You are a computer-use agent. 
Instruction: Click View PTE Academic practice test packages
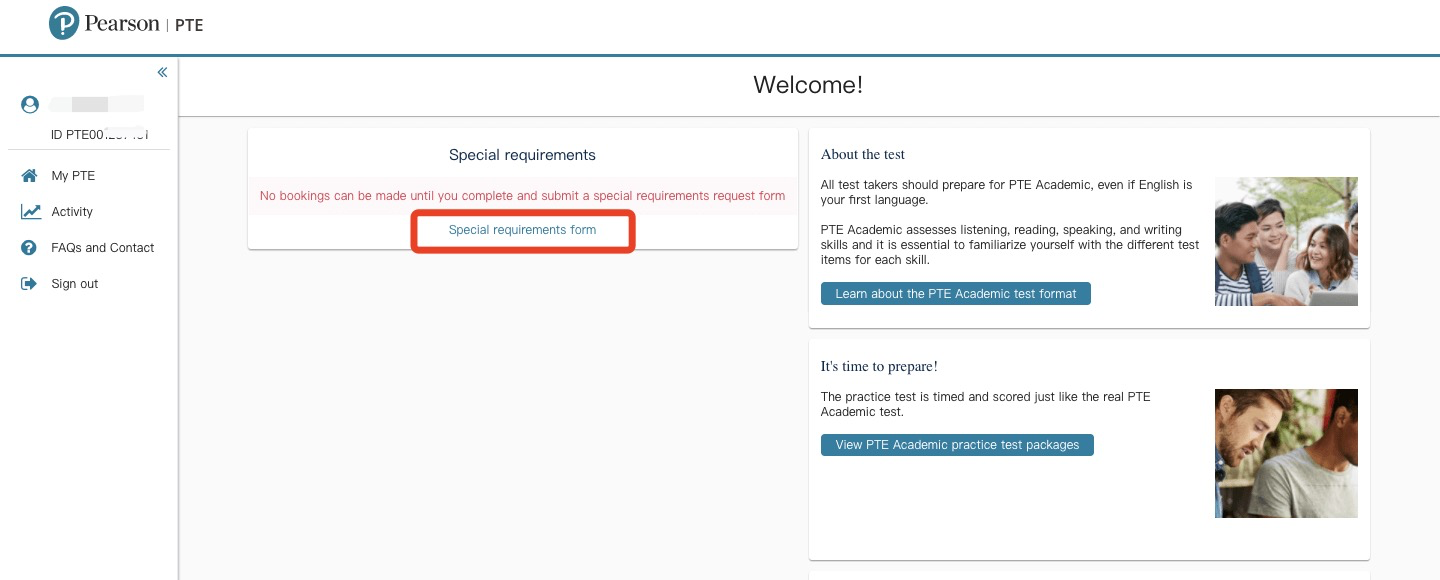click(957, 445)
